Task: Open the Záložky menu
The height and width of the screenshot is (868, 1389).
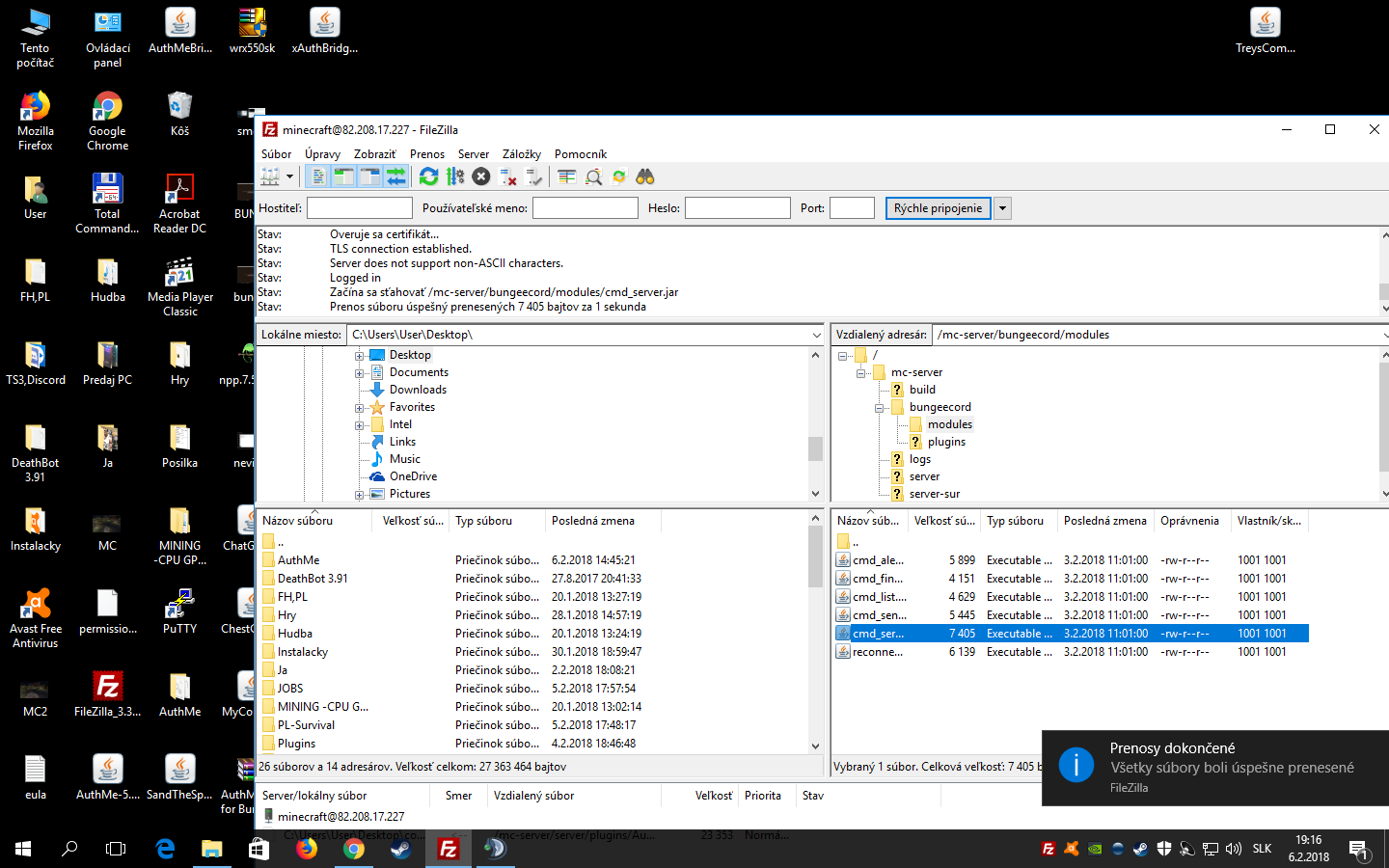Action: pos(522,154)
